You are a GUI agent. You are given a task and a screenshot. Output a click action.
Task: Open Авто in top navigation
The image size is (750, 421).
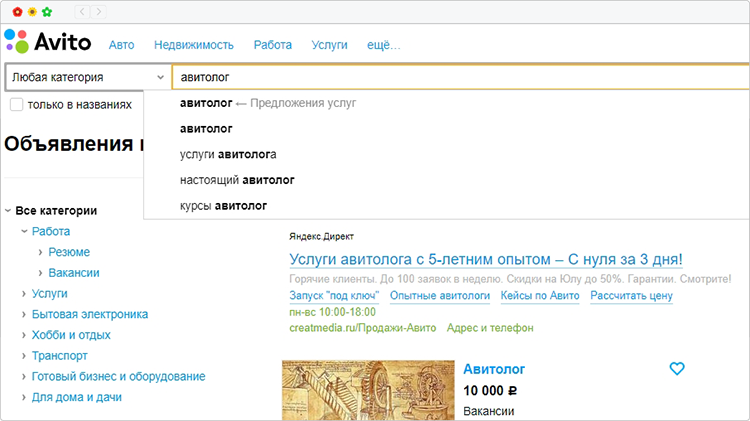click(x=121, y=45)
